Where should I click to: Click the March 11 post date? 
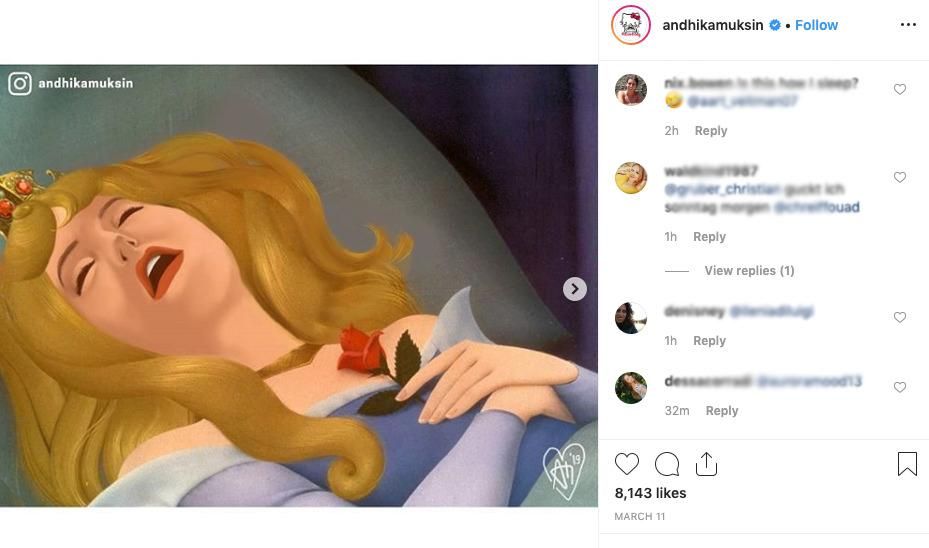(x=639, y=517)
